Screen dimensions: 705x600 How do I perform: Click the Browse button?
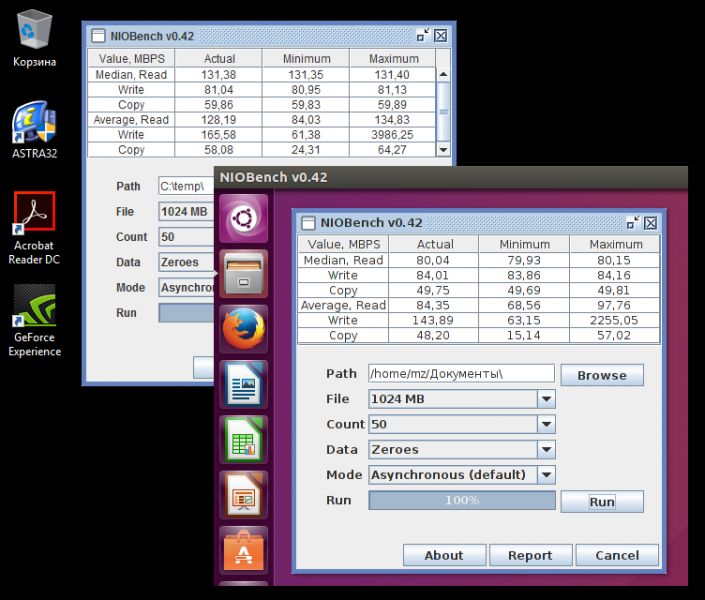tap(602, 375)
